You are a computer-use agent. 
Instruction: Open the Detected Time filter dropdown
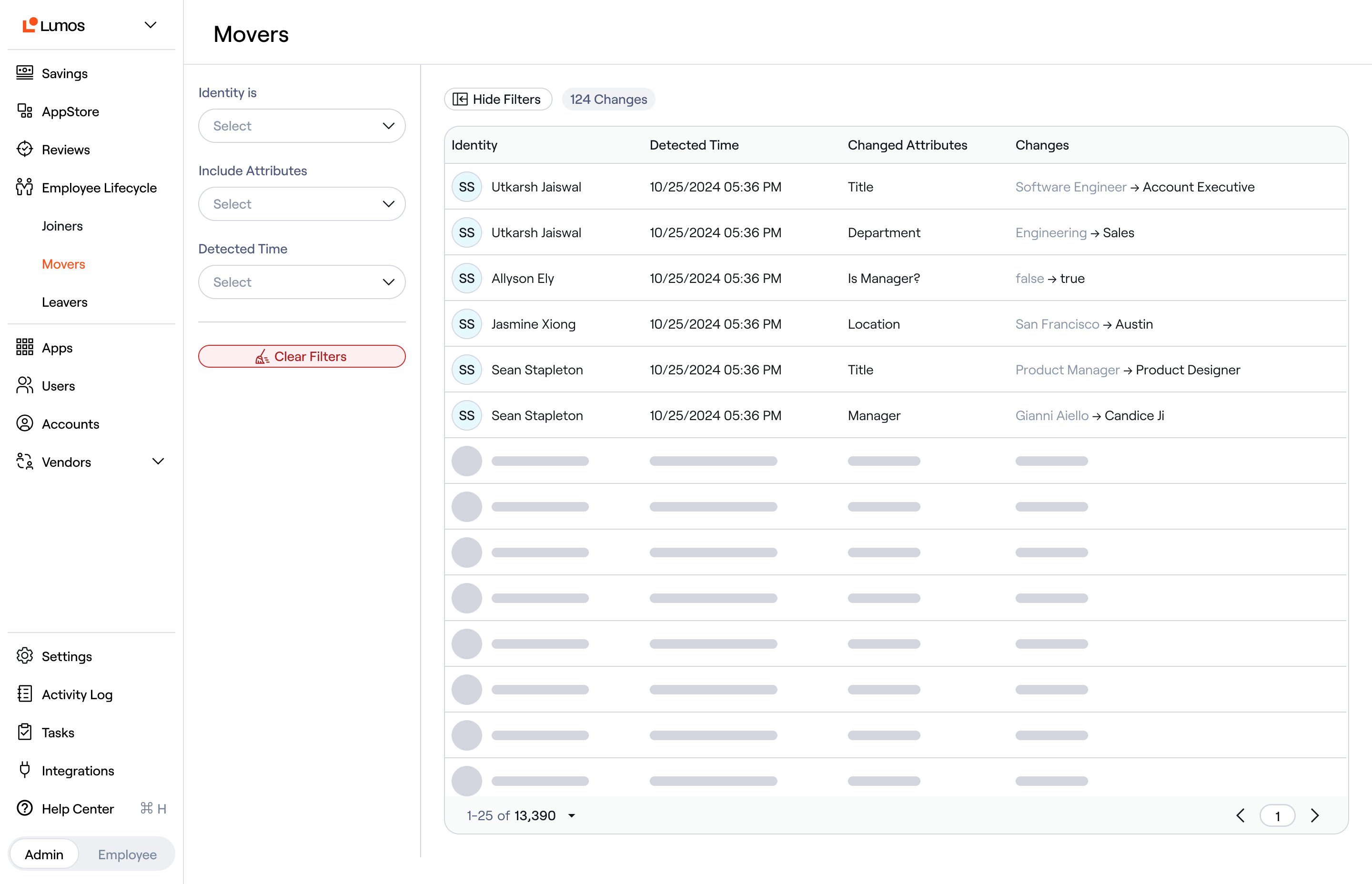[x=302, y=282]
